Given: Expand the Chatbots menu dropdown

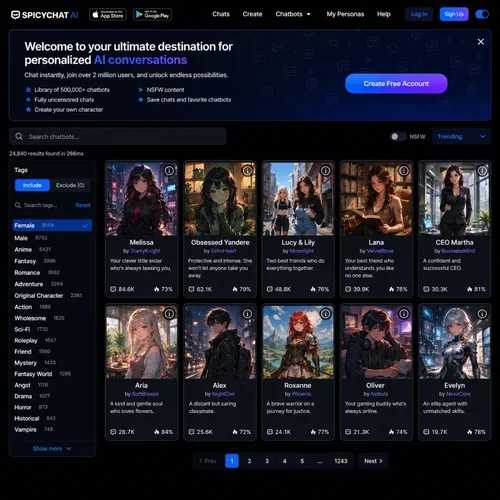Looking at the screenshot, I should point(293,14).
